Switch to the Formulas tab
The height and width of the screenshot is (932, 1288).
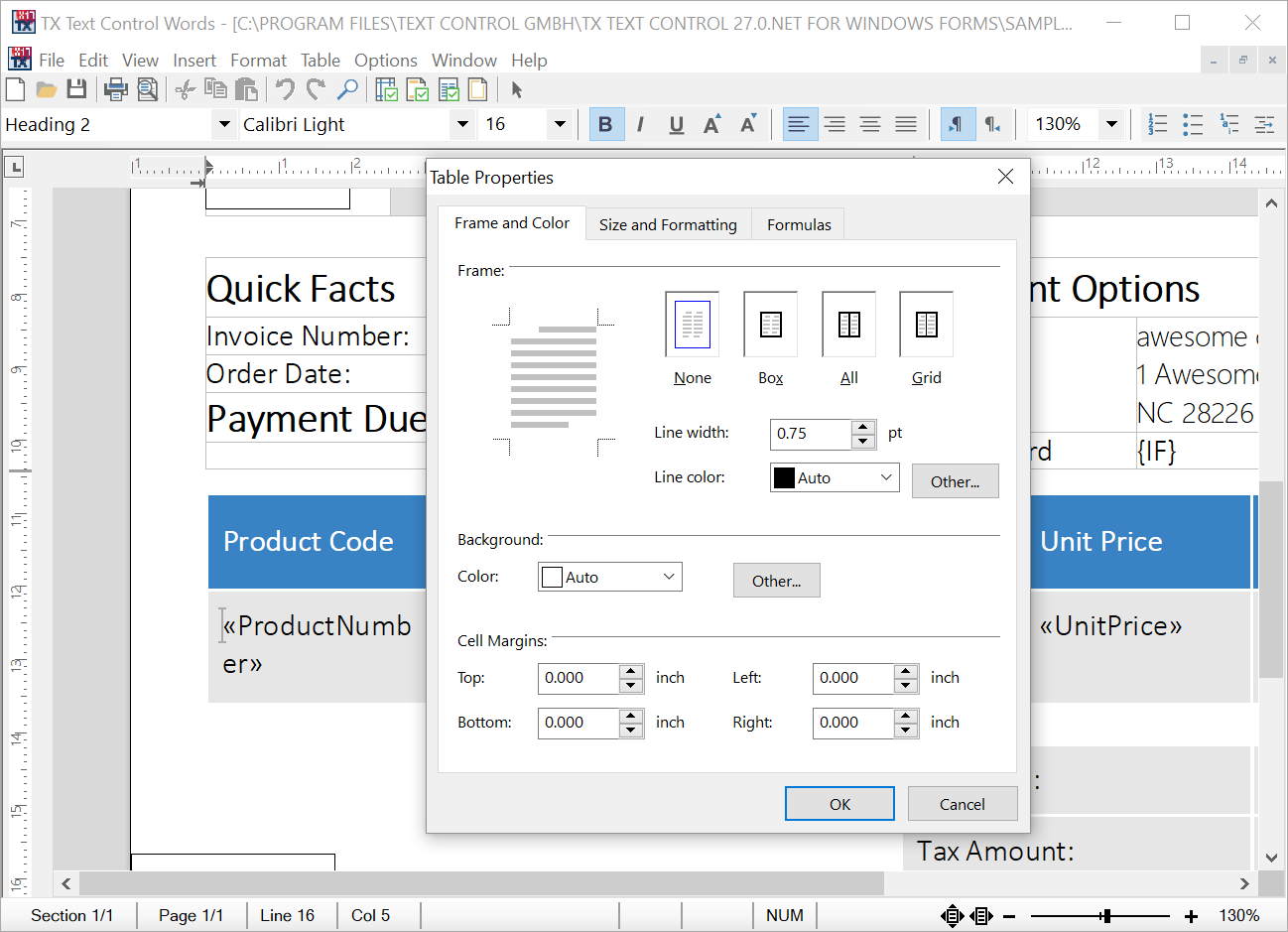point(798,224)
